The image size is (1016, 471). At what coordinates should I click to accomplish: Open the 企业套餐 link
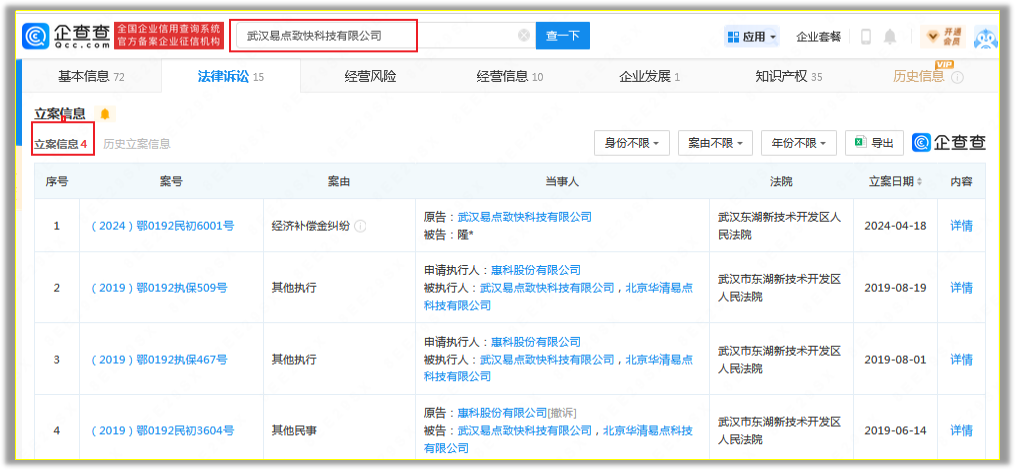pyautogui.click(x=818, y=37)
